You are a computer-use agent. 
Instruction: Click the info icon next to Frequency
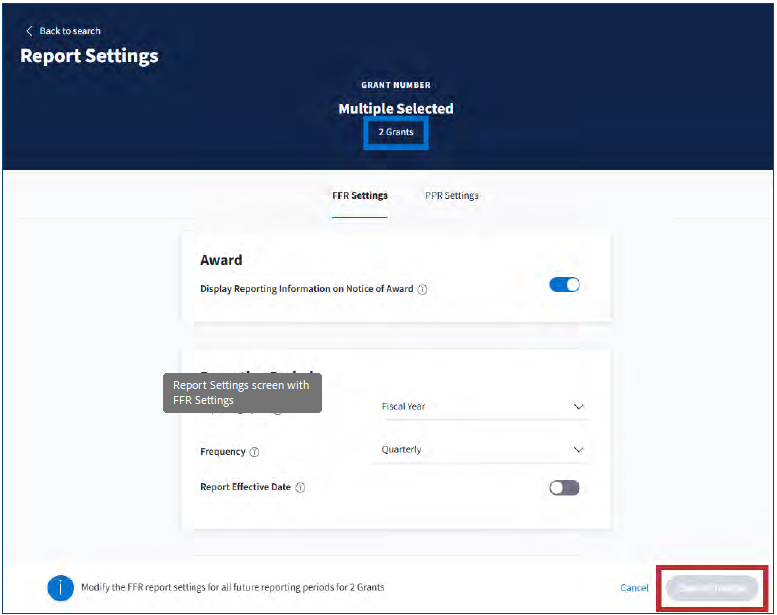tap(254, 452)
